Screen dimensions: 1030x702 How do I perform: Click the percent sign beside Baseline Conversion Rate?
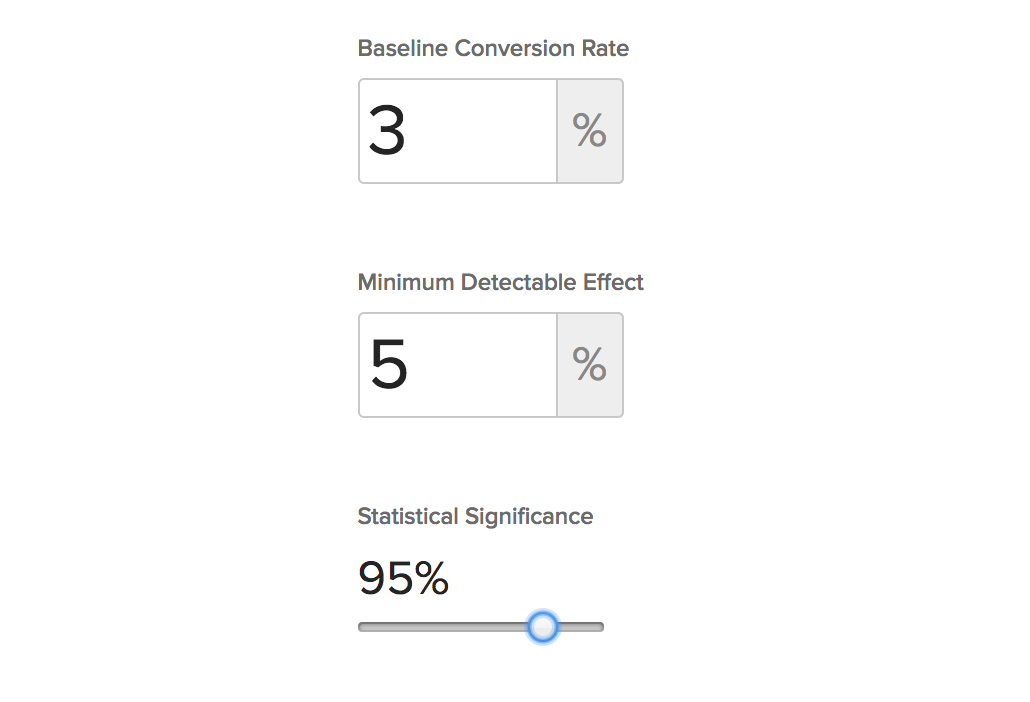[x=590, y=131]
